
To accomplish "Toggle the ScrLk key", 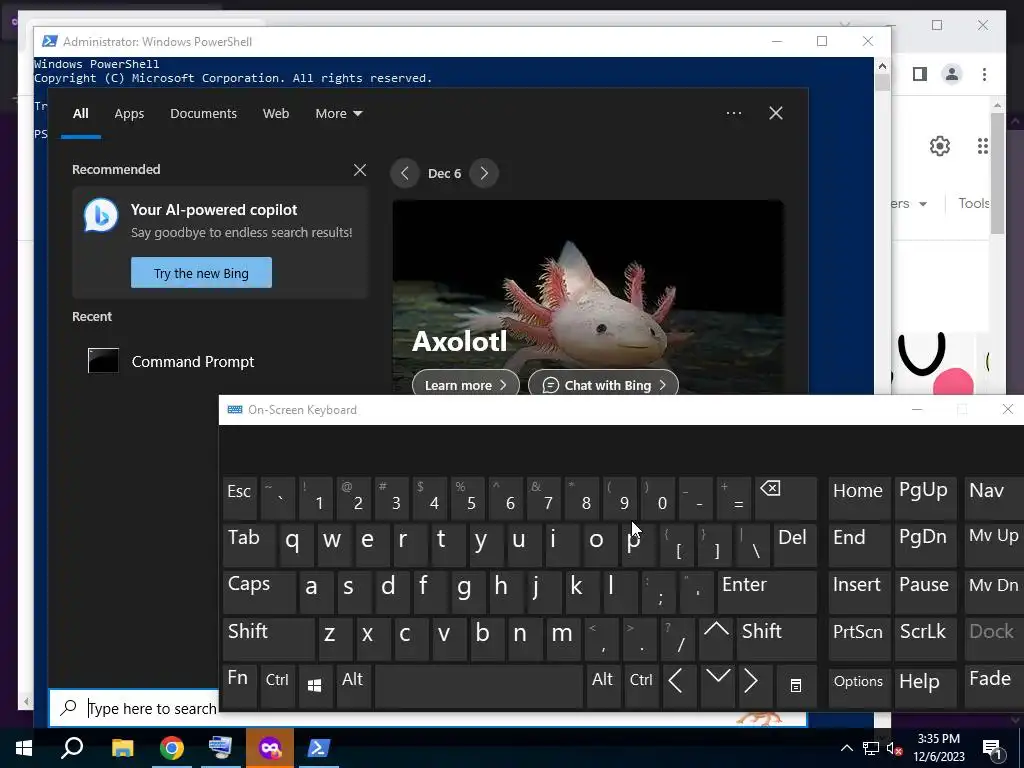I will 925,639.
